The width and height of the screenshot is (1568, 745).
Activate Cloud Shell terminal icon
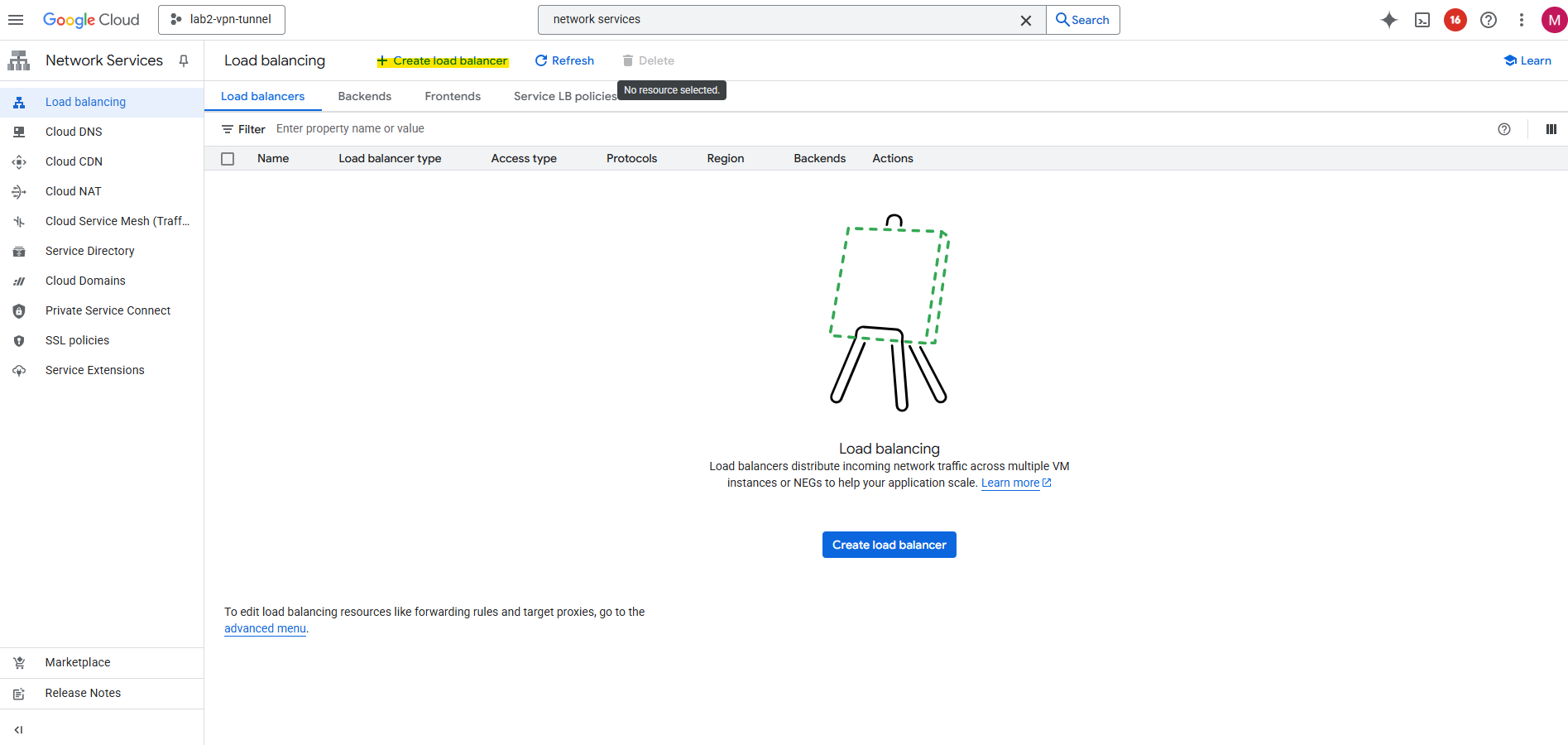pyautogui.click(x=1422, y=20)
